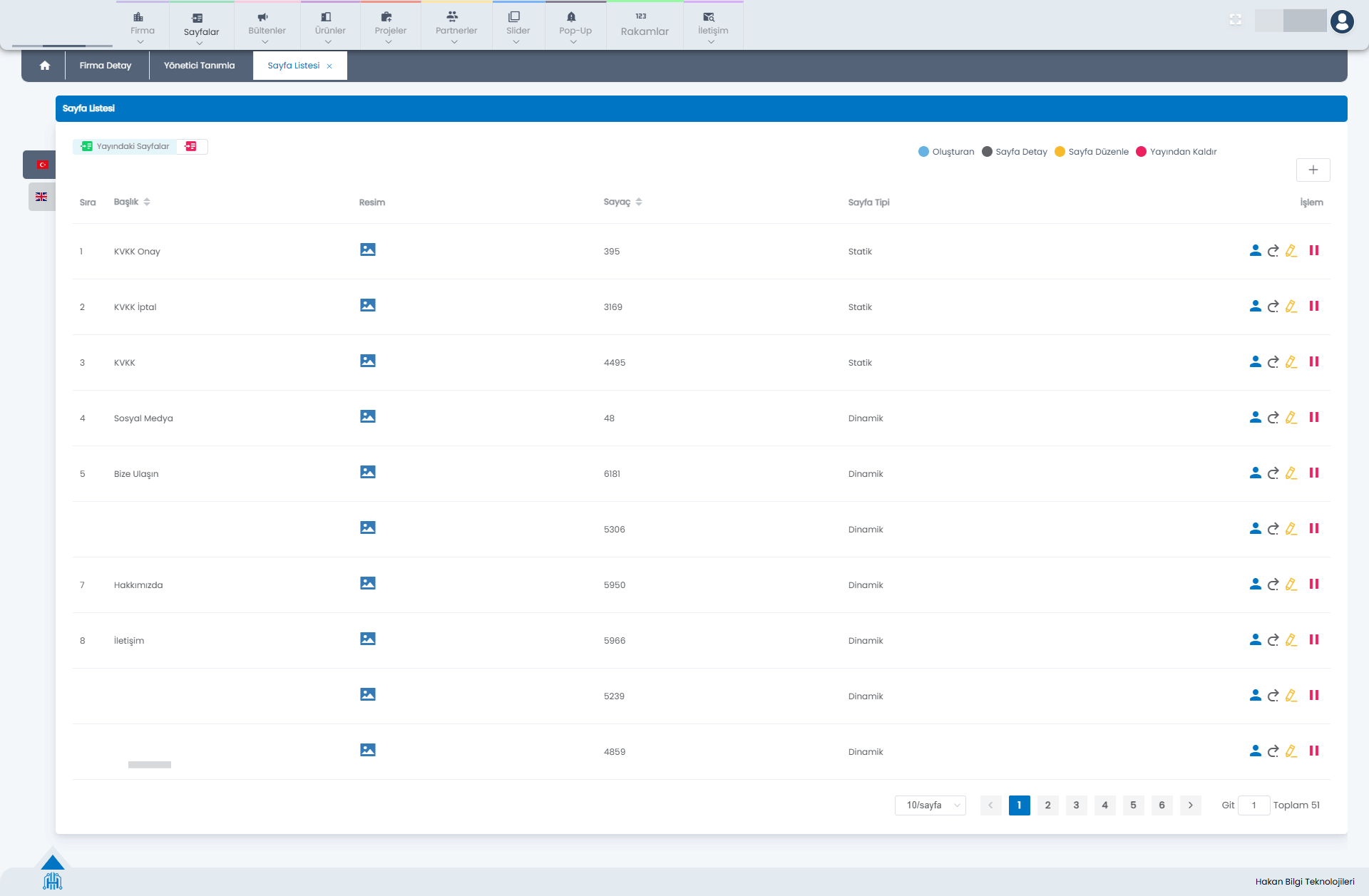Image resolution: width=1369 pixels, height=896 pixels.
Task: Switch to the red unpublished pages filter
Action: click(x=191, y=146)
